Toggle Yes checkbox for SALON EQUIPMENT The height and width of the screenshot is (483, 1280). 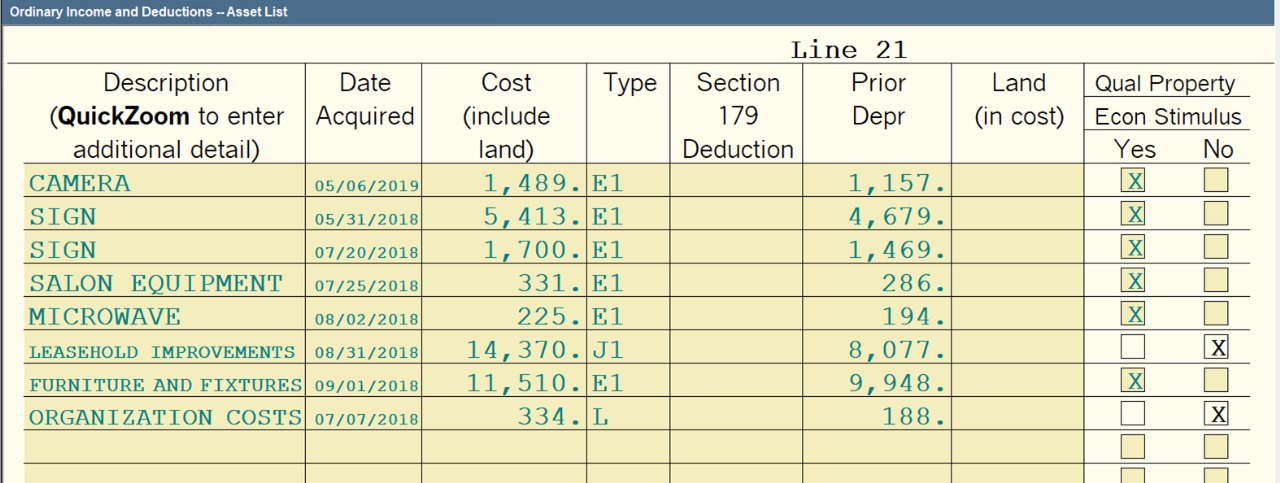pos(1134,281)
